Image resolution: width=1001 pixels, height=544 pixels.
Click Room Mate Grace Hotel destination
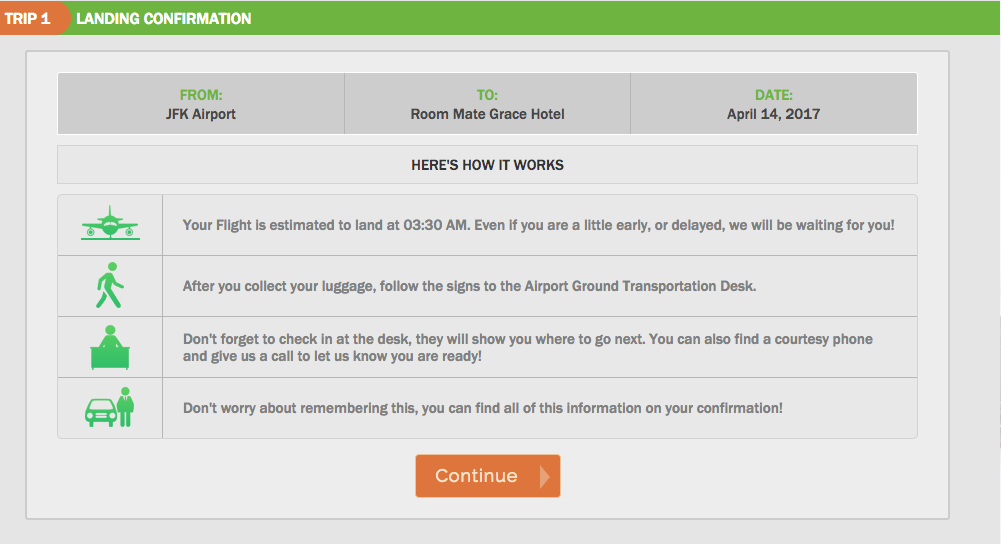click(487, 114)
